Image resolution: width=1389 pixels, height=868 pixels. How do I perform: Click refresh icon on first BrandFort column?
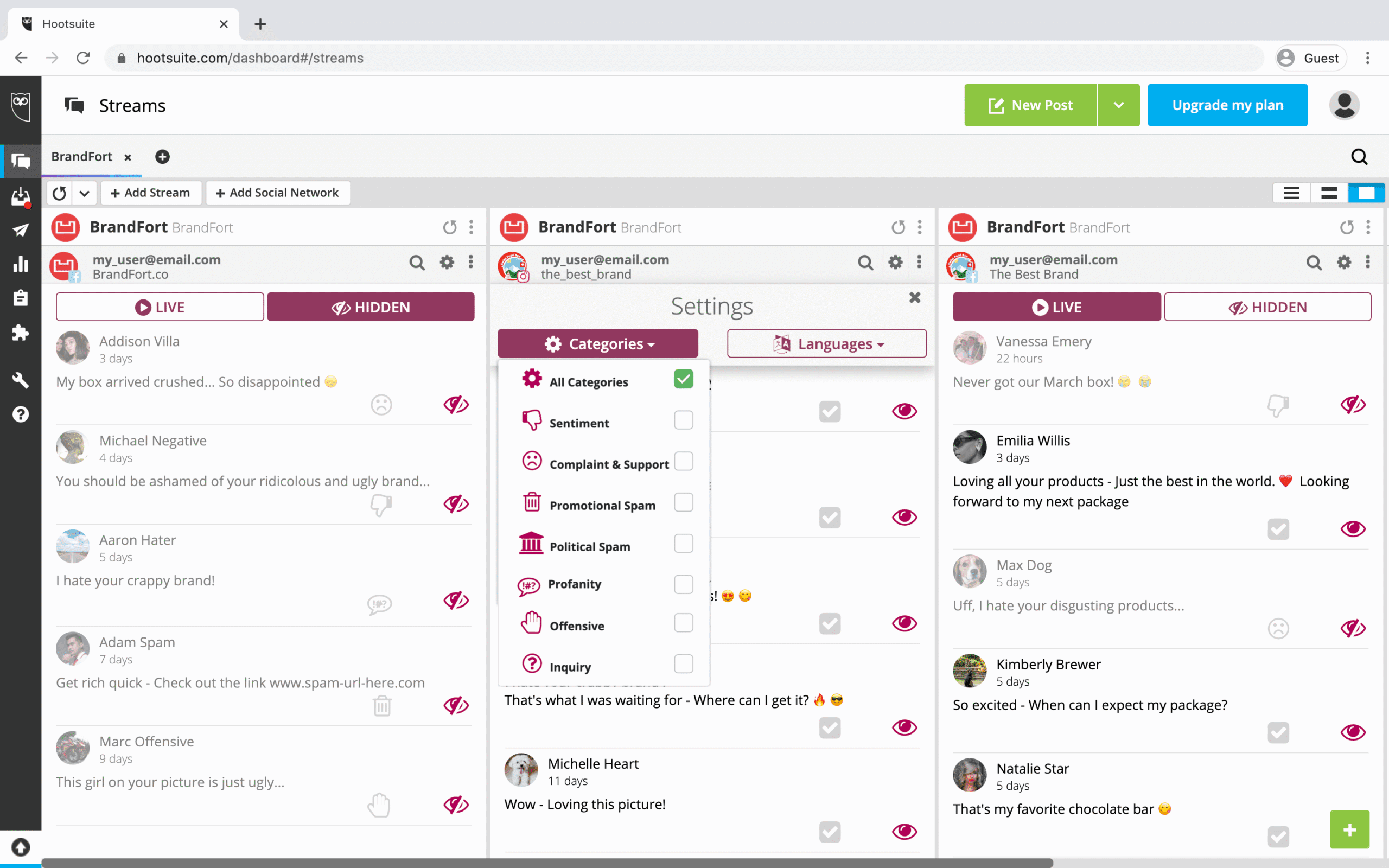point(449,227)
